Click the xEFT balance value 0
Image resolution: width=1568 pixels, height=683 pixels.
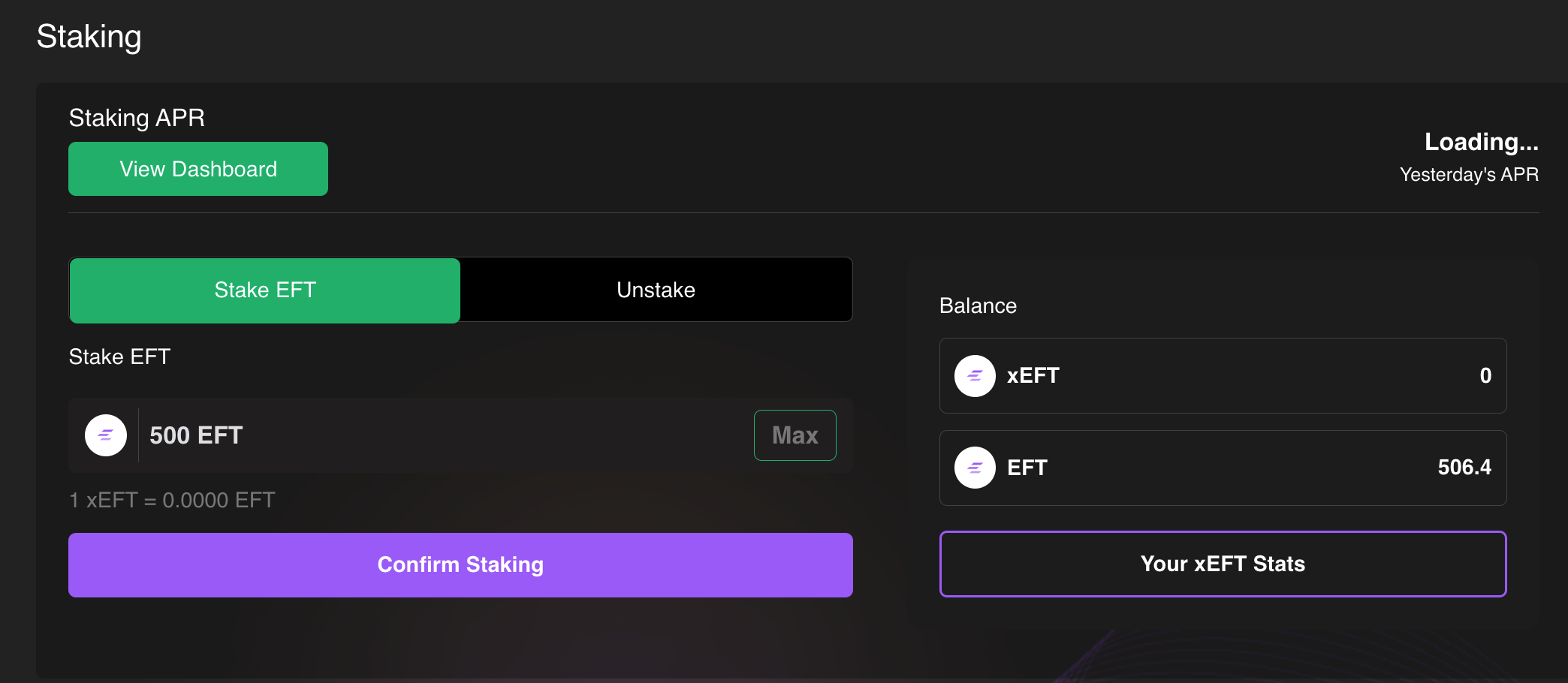(1485, 376)
